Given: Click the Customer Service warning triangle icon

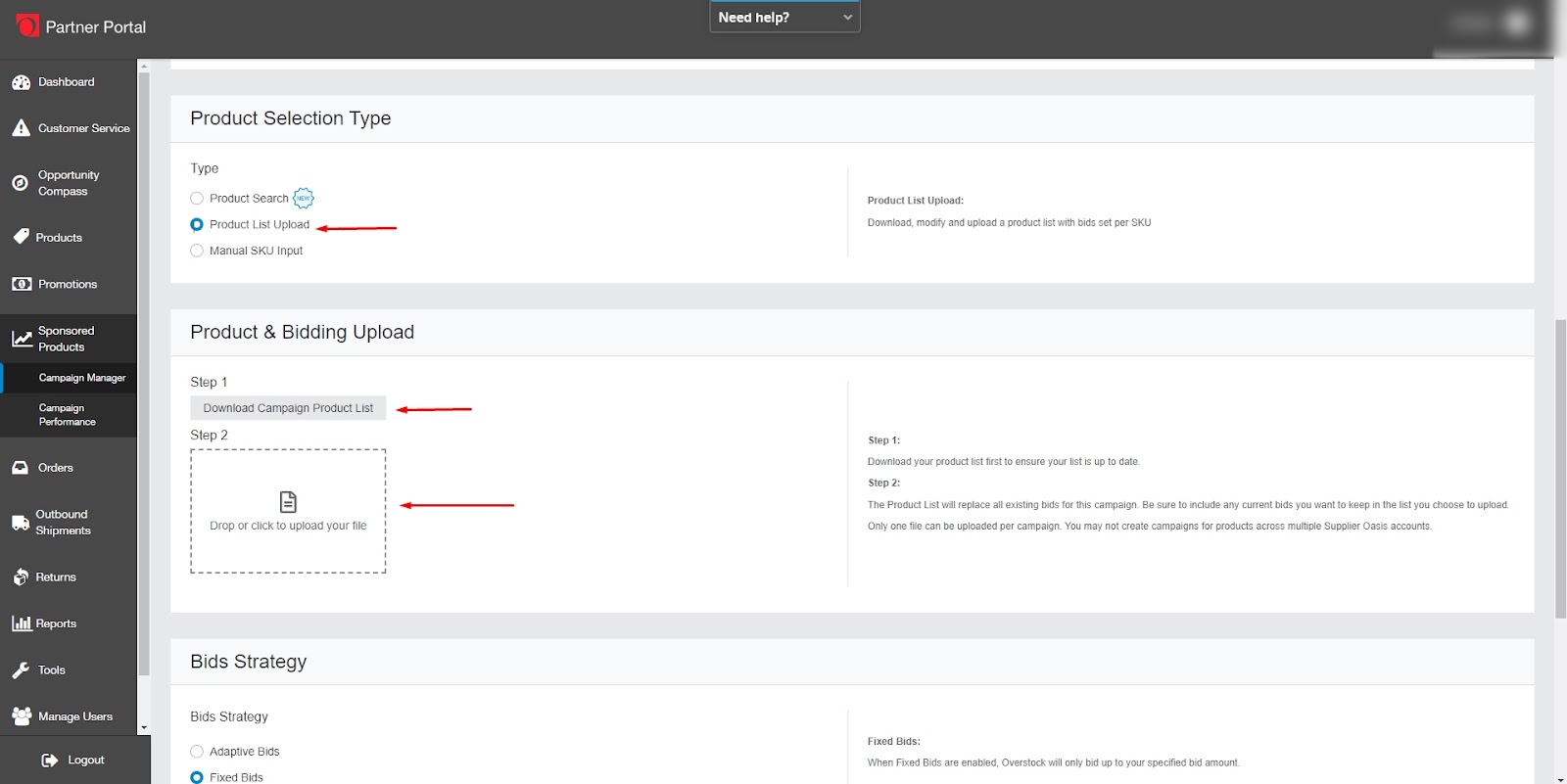Looking at the screenshot, I should coord(21,128).
